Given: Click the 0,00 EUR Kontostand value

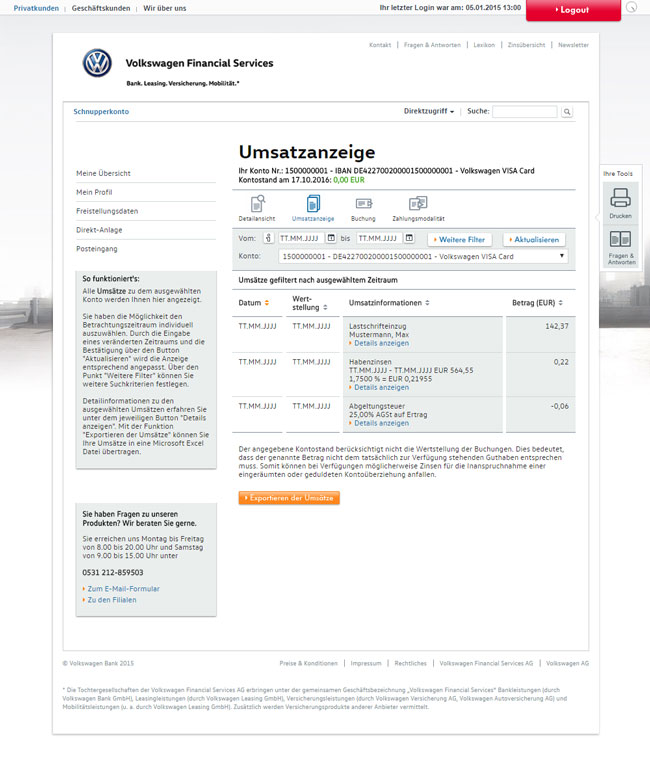Looking at the screenshot, I should tap(349, 180).
